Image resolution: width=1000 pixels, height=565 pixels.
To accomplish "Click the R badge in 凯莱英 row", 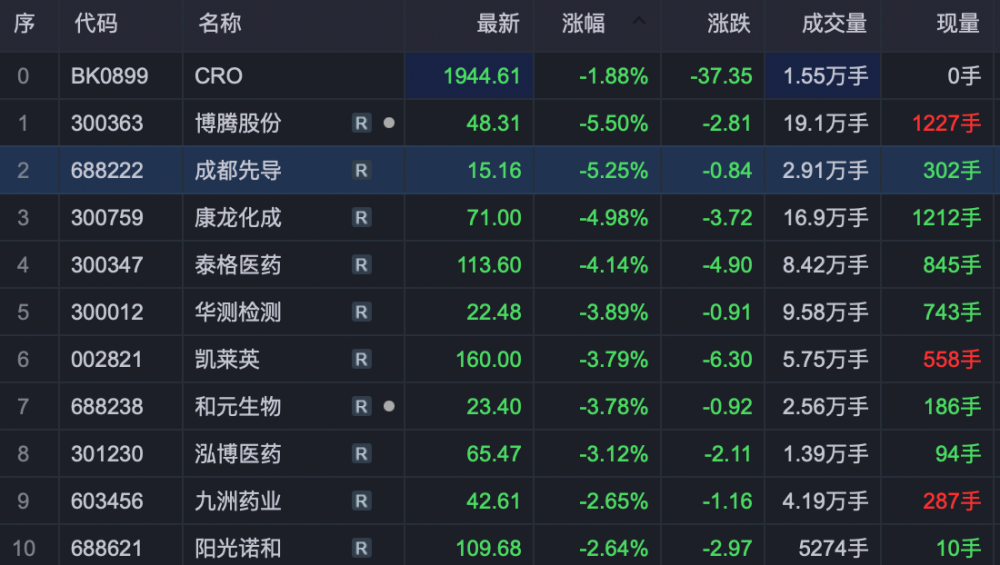I will click(x=361, y=359).
